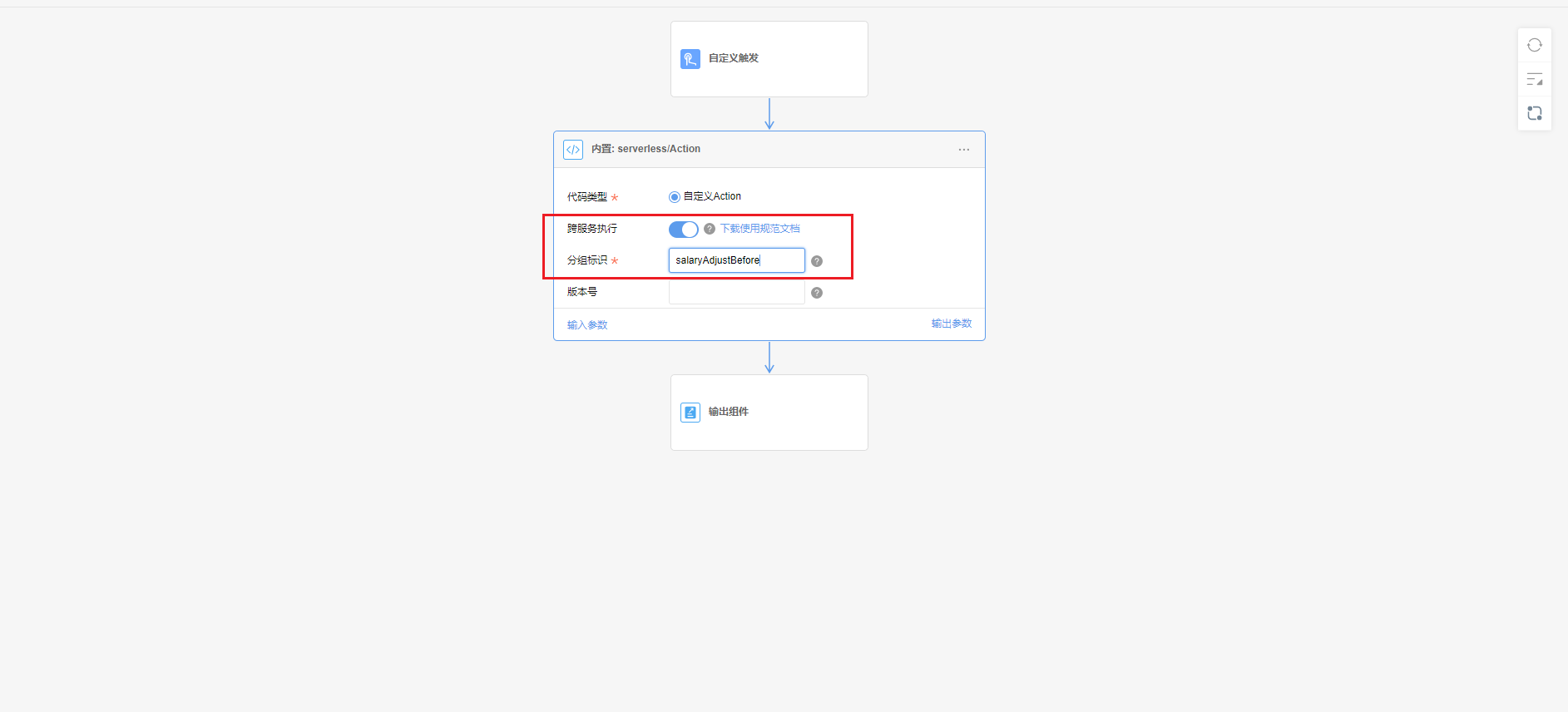Select the 输出组件 node card
1568x712 pixels.
coord(769,413)
